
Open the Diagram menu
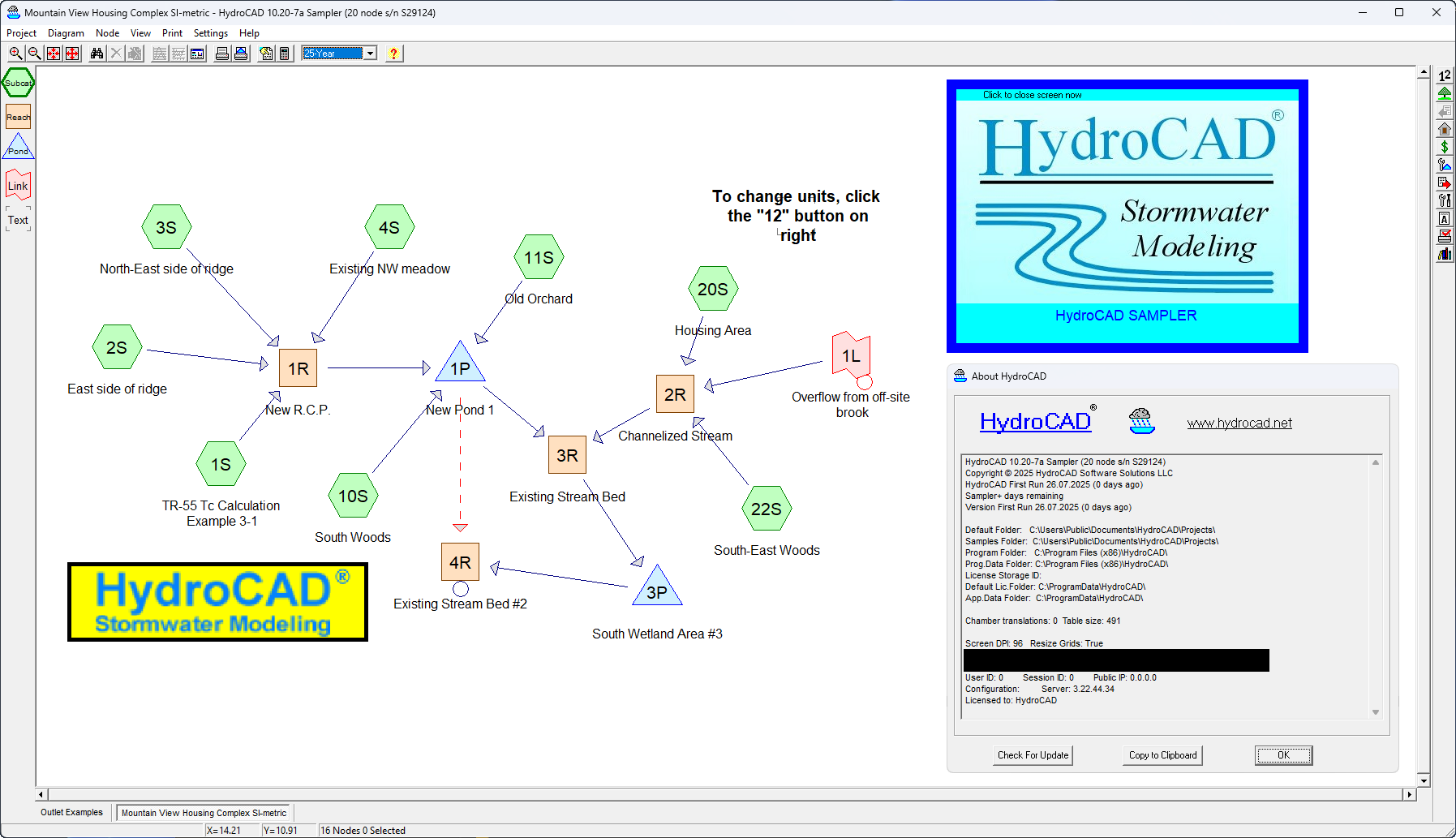click(66, 32)
